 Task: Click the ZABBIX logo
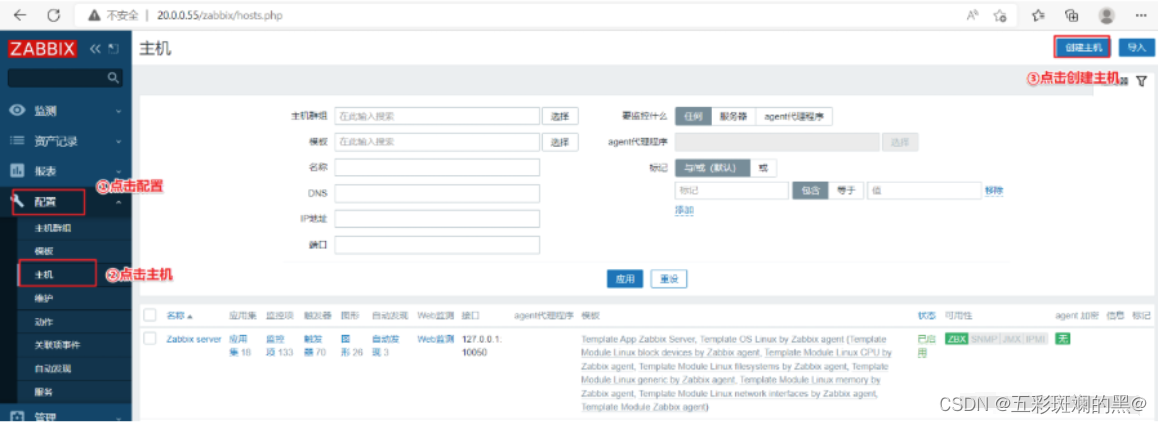(x=42, y=49)
